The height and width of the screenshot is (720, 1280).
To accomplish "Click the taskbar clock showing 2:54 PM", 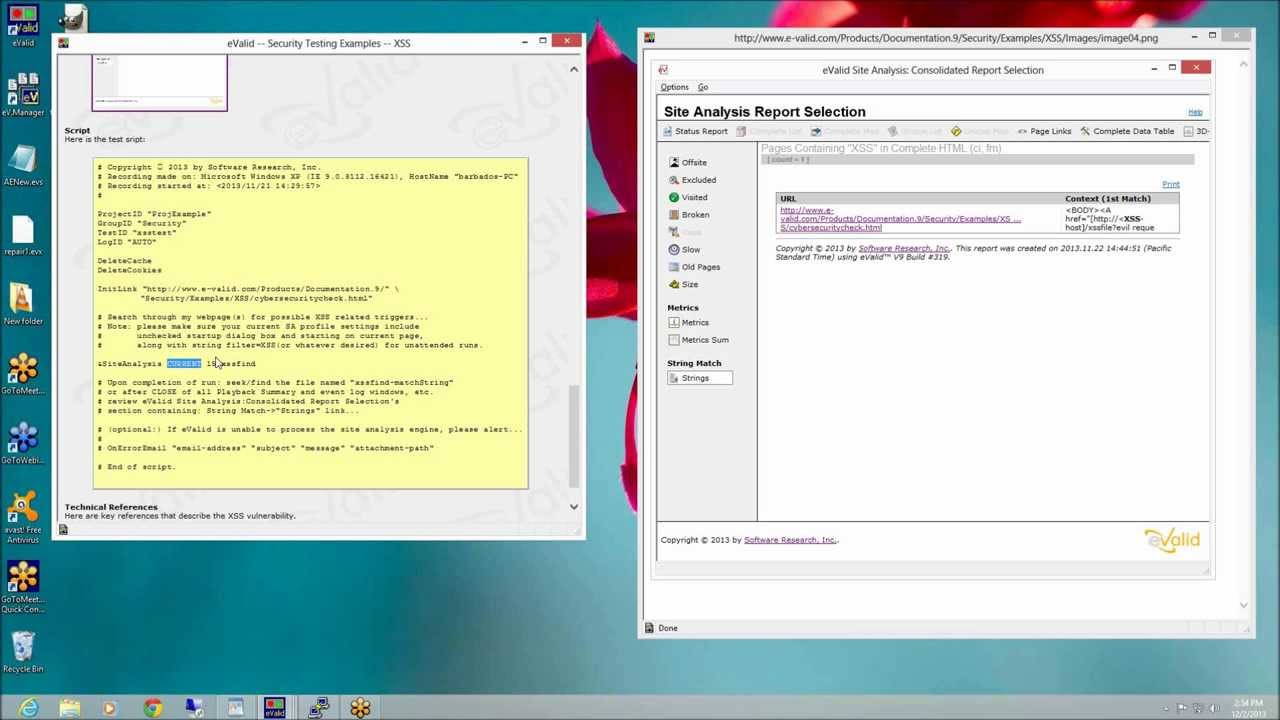I will coord(1250,708).
